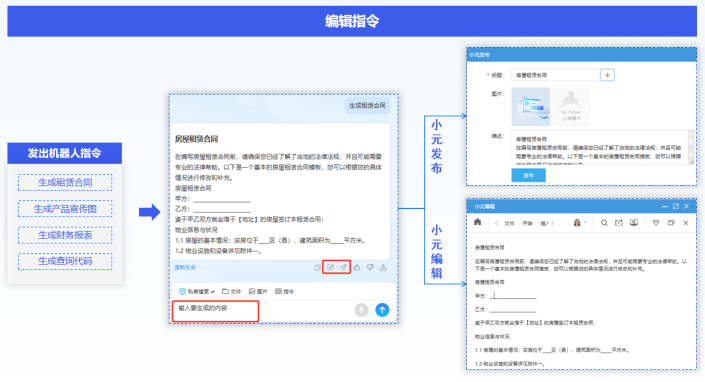This screenshot has height=382, width=705.
Task: Click the copy icon under the contract reply
Action: coord(317,267)
